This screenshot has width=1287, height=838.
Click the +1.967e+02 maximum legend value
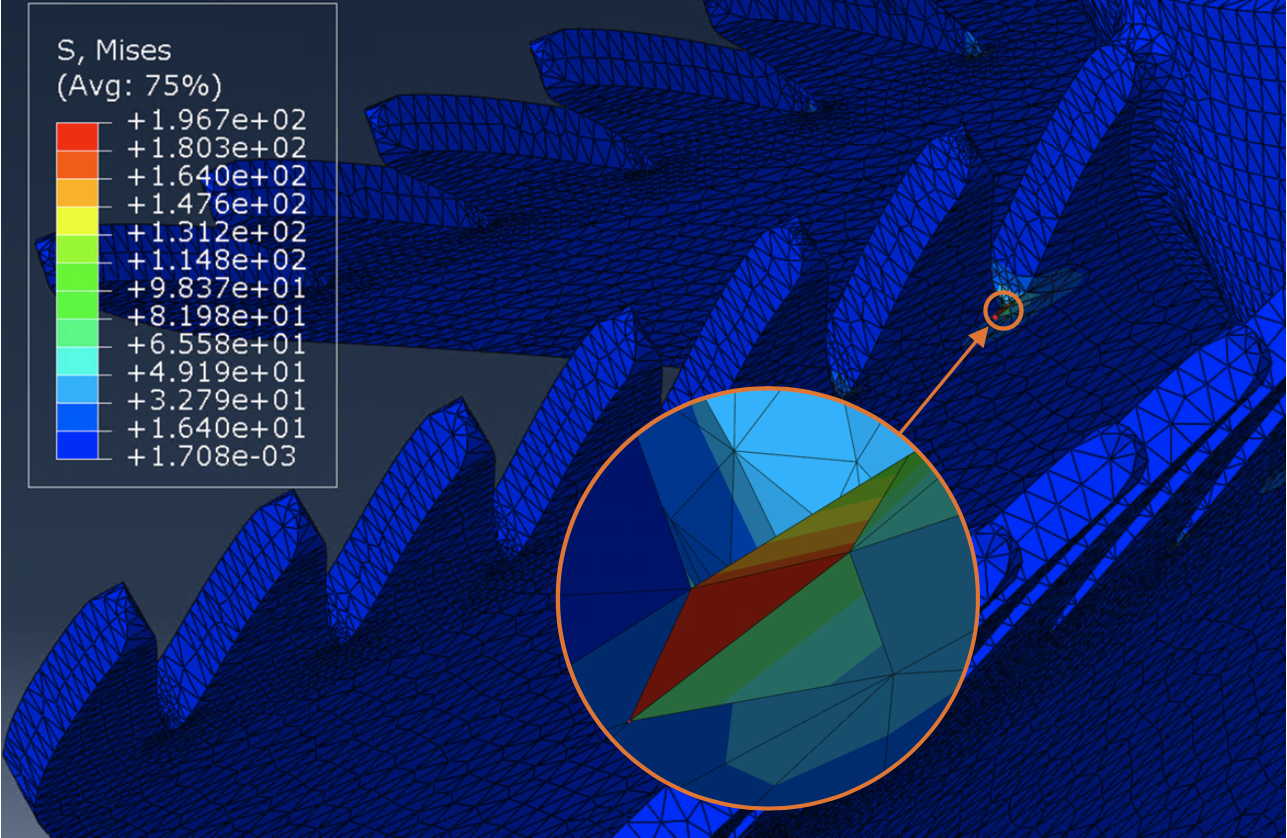point(218,121)
